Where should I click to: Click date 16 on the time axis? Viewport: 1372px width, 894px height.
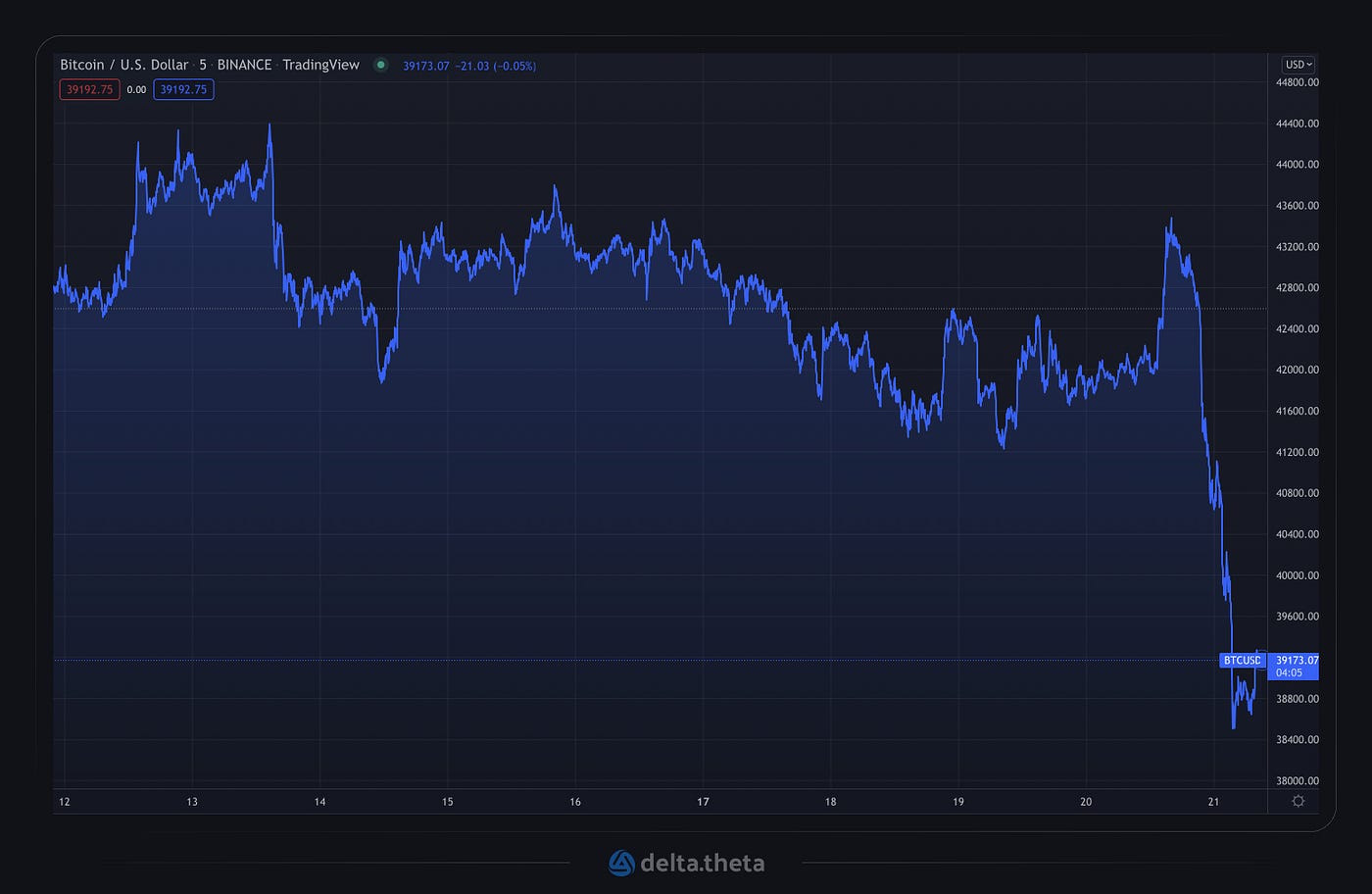pos(575,802)
